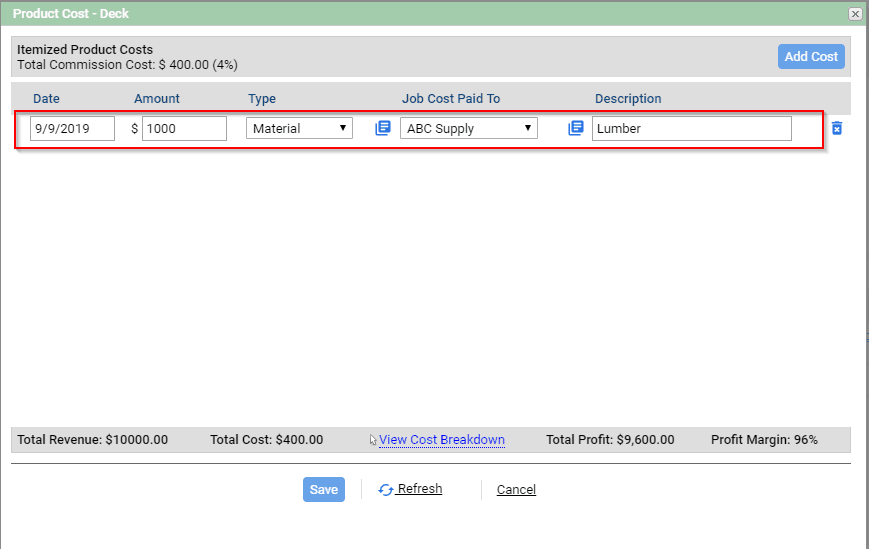Click the Profit Margin: 96% text
The height and width of the screenshot is (549, 869).
tap(764, 440)
